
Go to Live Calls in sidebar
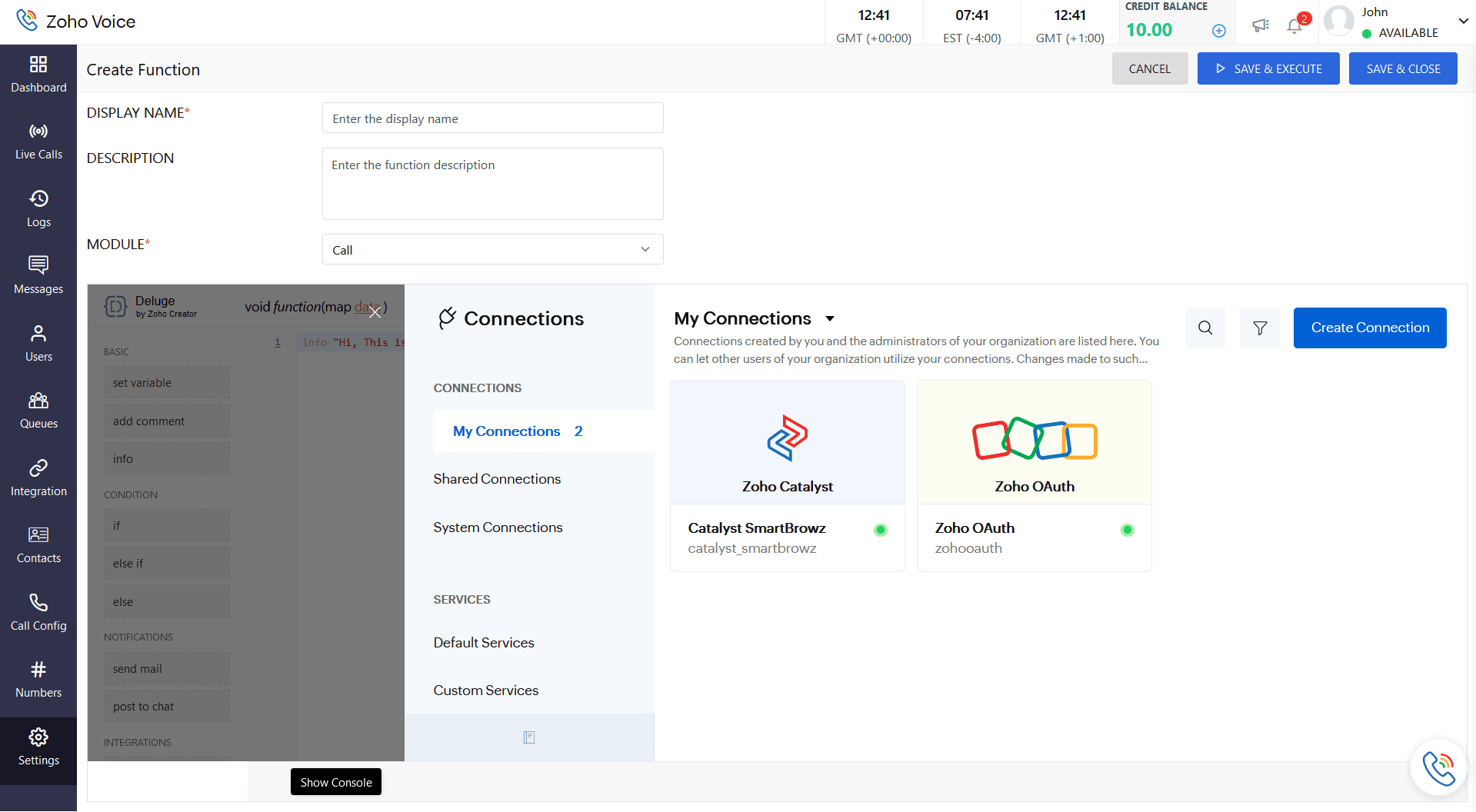pos(38,141)
